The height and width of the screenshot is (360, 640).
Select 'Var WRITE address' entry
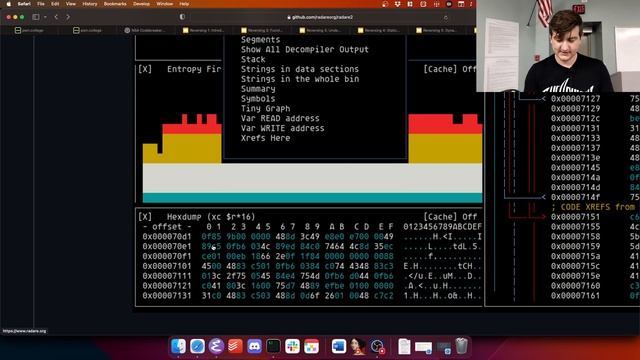[x=282, y=128]
